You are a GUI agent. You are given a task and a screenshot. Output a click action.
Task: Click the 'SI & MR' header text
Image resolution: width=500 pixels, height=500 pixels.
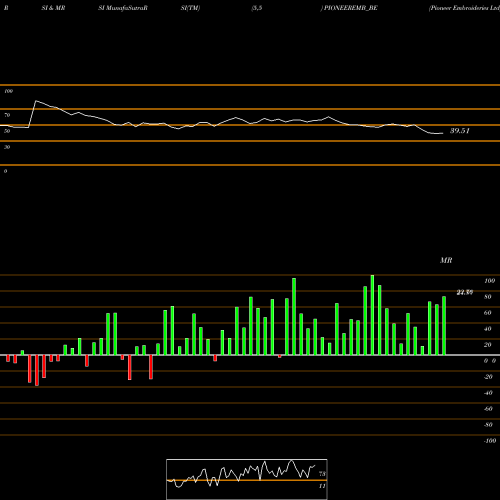pyautogui.click(x=53, y=8)
